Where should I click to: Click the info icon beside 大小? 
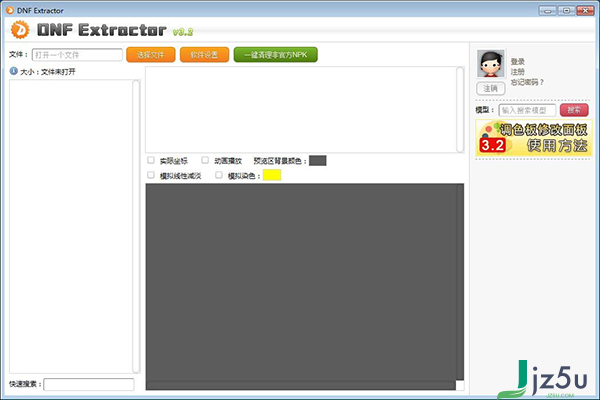click(13, 72)
